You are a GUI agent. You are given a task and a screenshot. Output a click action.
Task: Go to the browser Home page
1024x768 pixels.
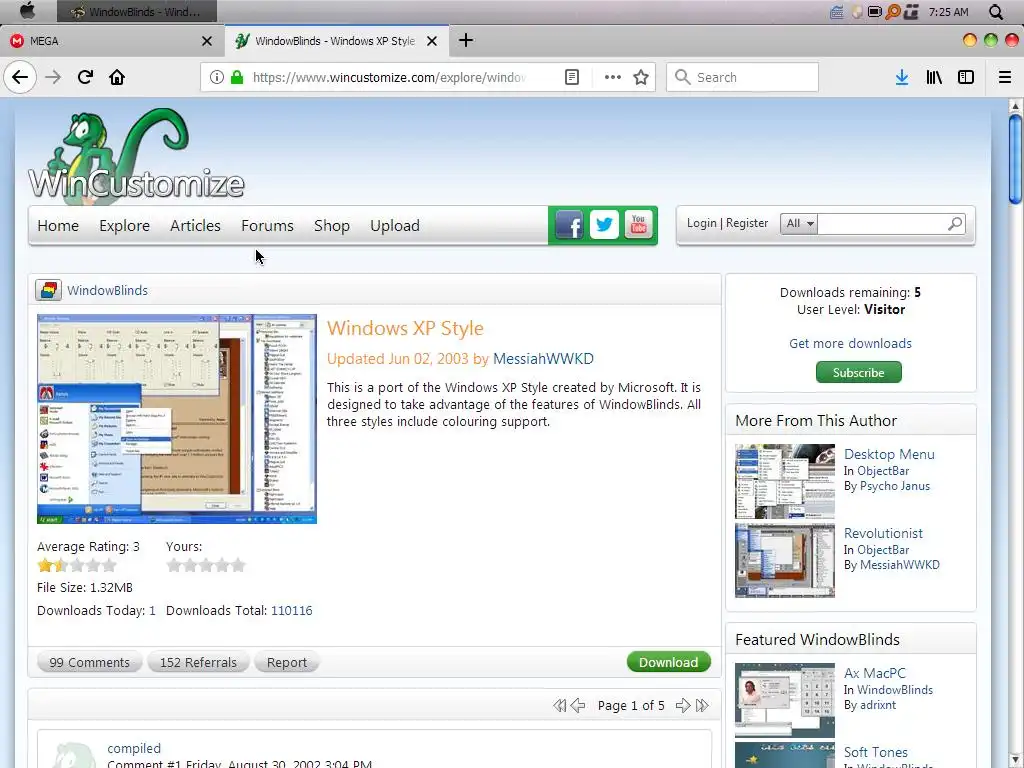point(117,77)
